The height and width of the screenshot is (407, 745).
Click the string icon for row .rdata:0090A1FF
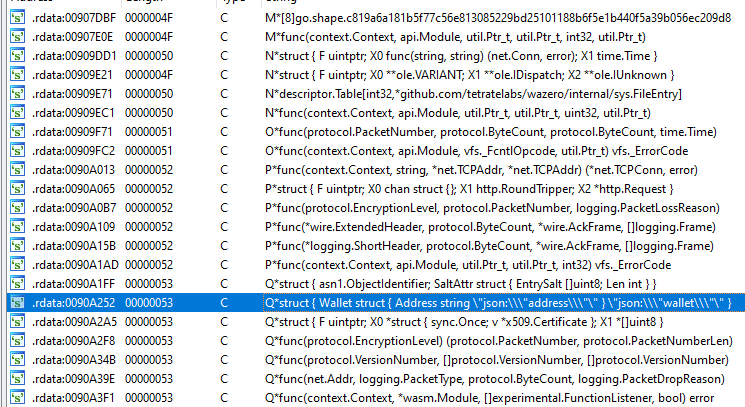18,284
